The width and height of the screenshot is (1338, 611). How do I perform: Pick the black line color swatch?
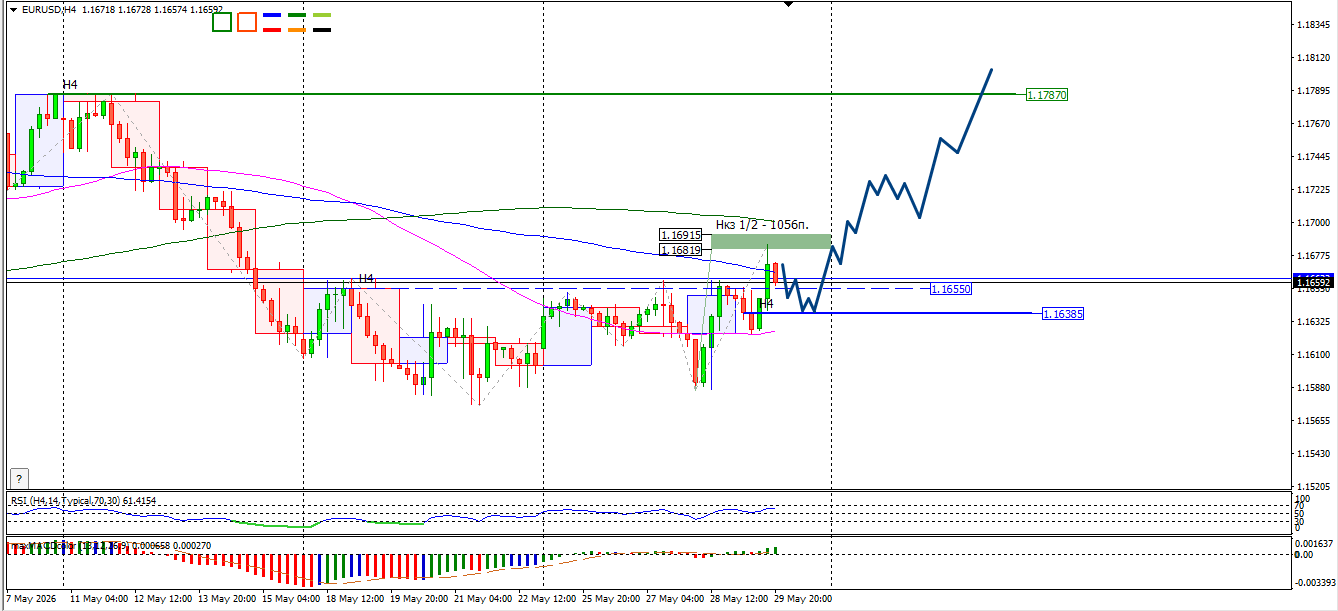click(322, 30)
